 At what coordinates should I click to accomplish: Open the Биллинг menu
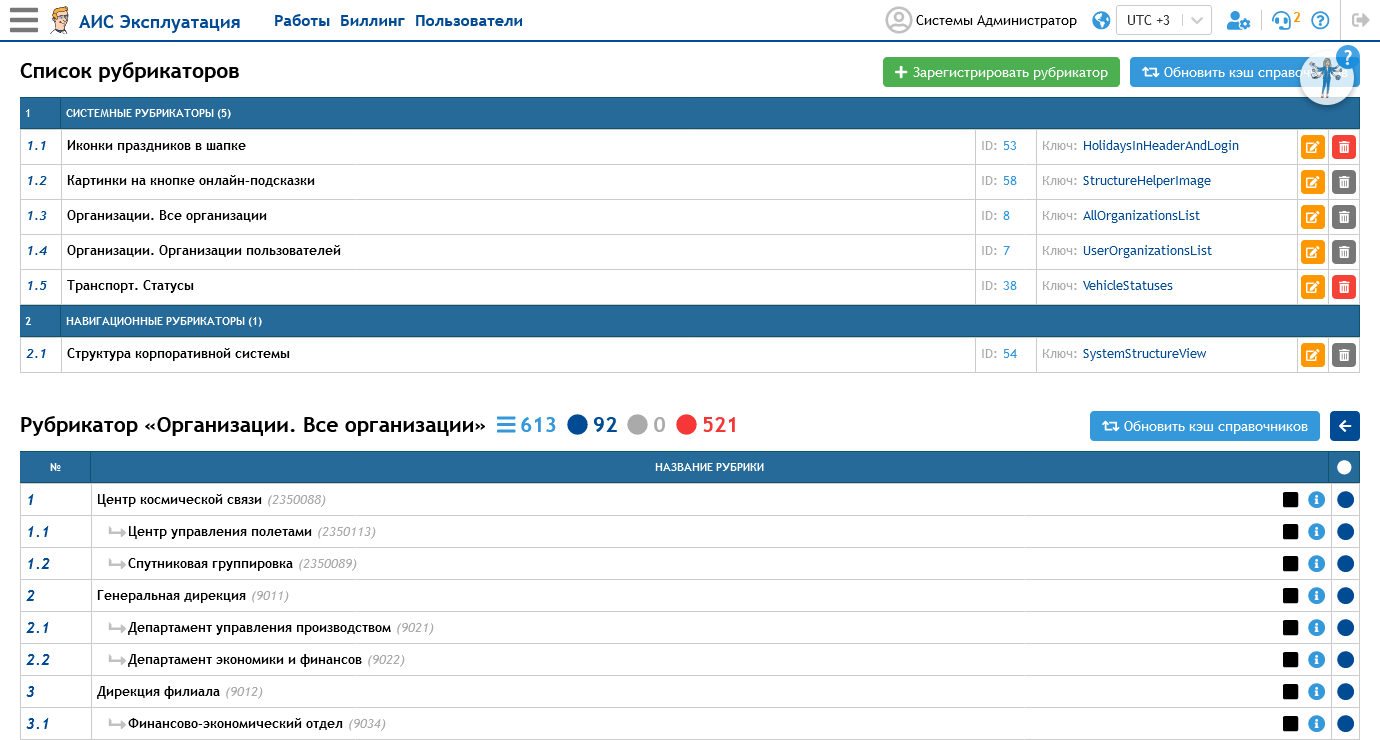tap(373, 21)
